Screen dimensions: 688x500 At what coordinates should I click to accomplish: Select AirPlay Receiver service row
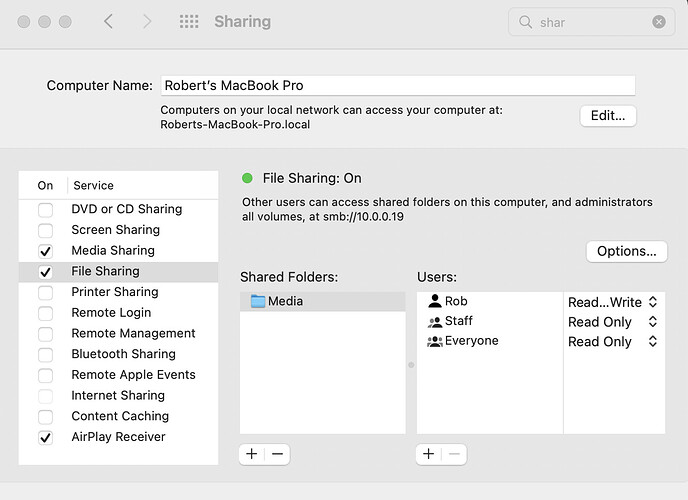(118, 437)
